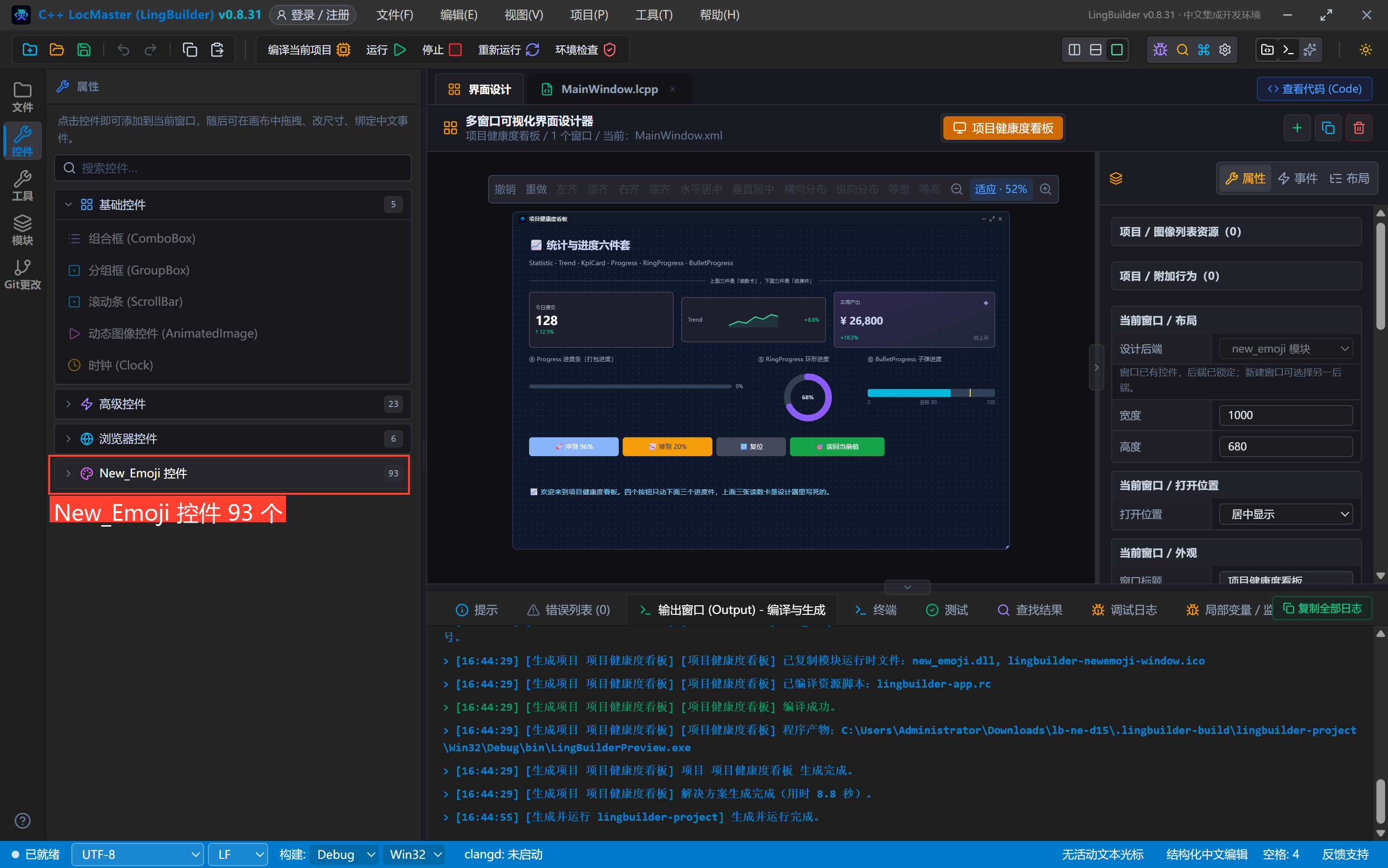The image size is (1388, 868).
Task: Click the save icon in toolbar
Action: pyautogui.click(x=84, y=50)
